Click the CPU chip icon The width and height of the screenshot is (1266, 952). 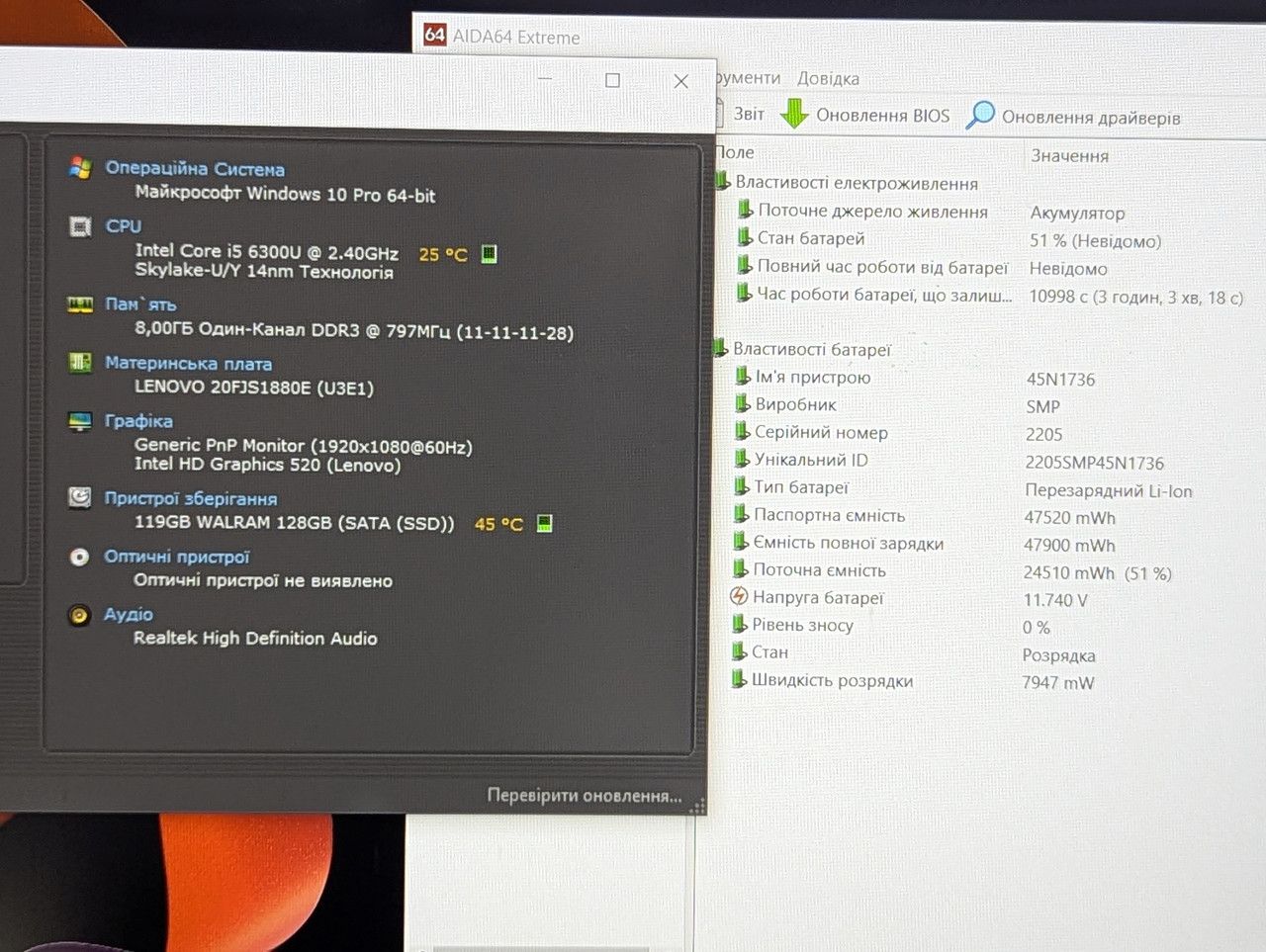80,226
